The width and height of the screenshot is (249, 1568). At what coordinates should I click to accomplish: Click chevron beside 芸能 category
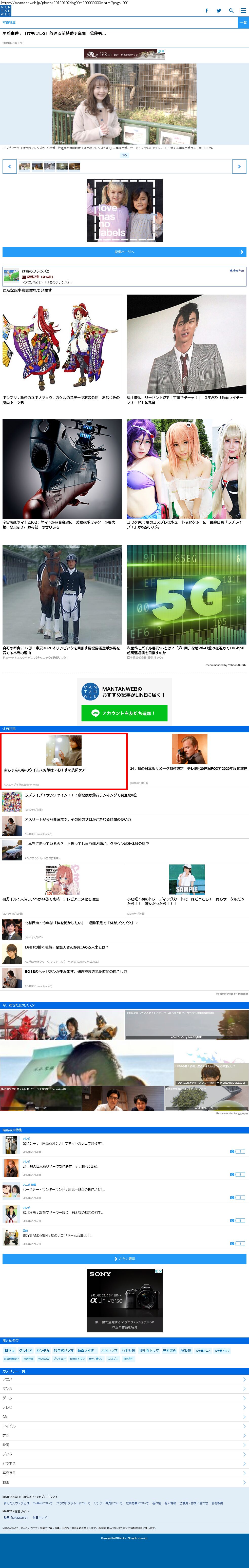(x=244, y=1435)
